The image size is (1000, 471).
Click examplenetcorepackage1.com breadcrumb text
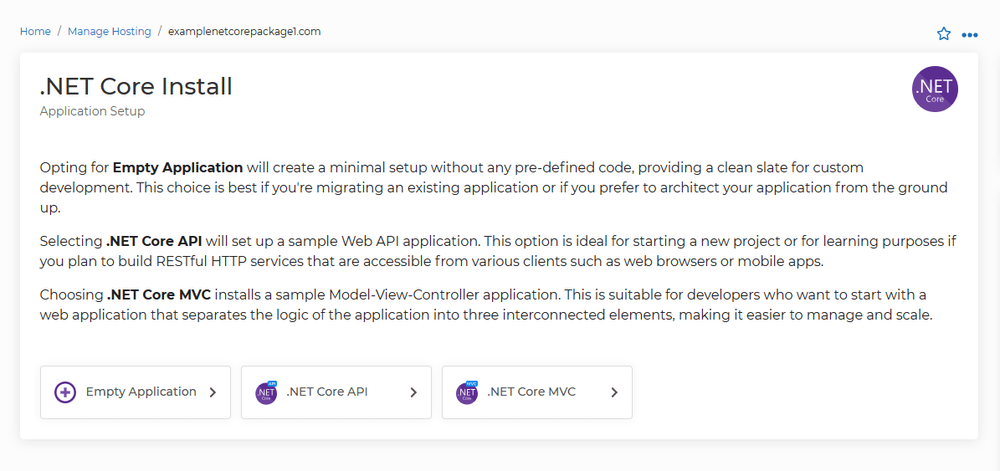coord(244,31)
